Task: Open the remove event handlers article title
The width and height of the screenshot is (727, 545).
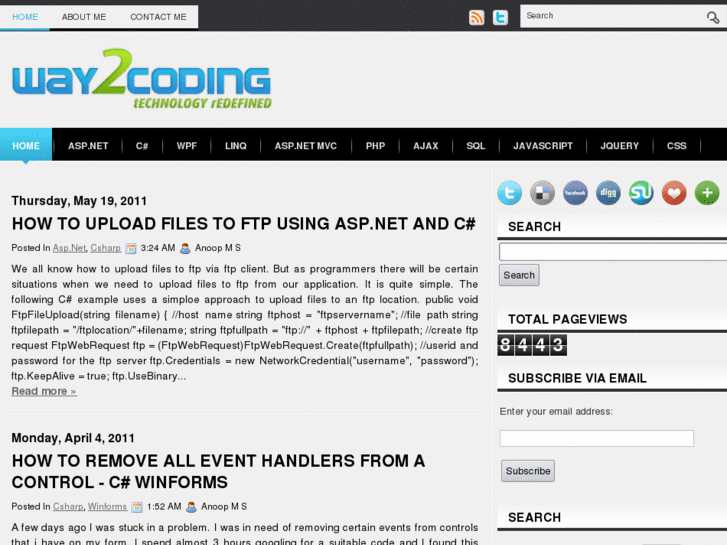Action: point(218,472)
